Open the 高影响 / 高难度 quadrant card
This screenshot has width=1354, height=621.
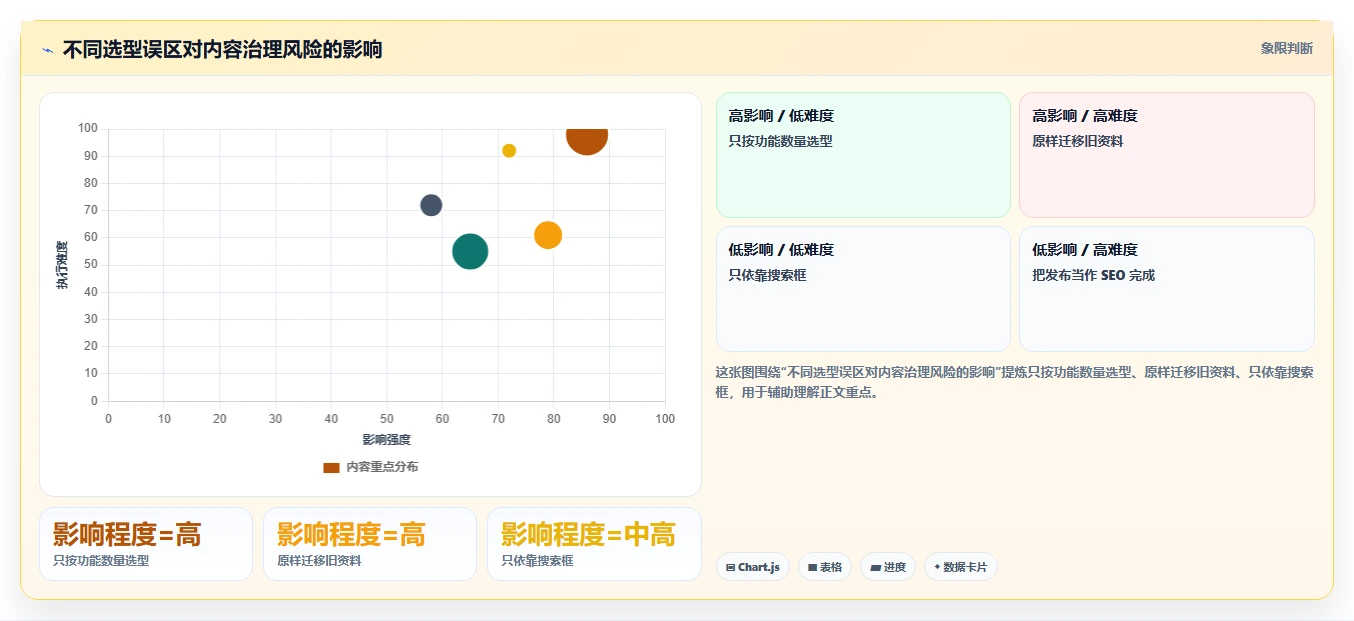(x=1166, y=155)
